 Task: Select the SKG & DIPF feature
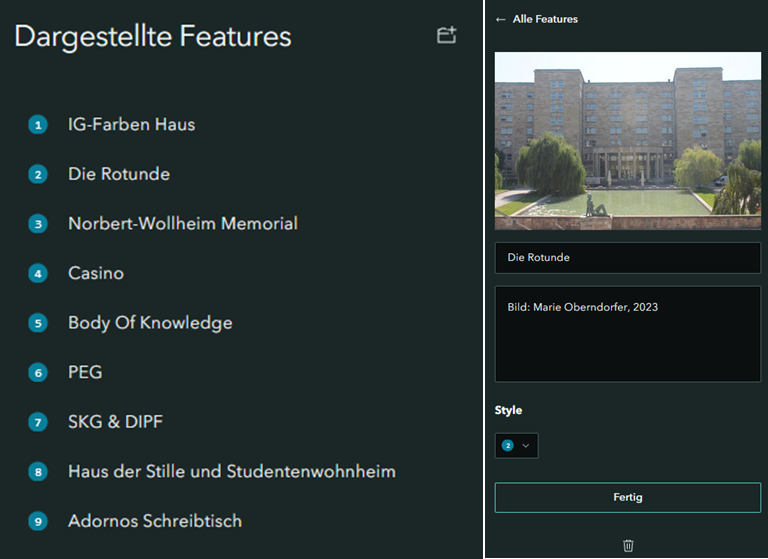pyautogui.click(x=115, y=422)
